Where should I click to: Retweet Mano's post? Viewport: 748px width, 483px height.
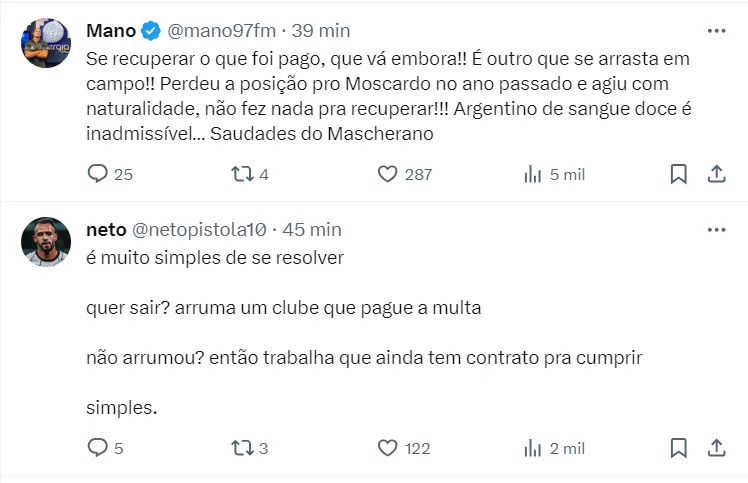tap(242, 174)
